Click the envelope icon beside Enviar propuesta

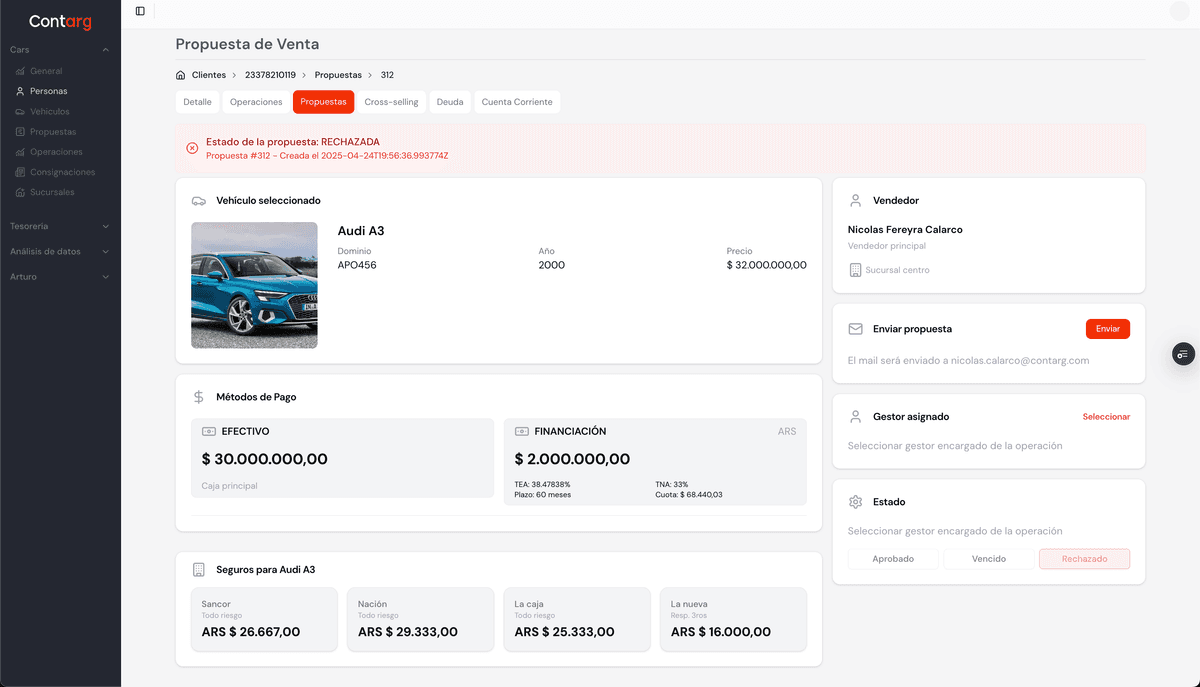(855, 329)
